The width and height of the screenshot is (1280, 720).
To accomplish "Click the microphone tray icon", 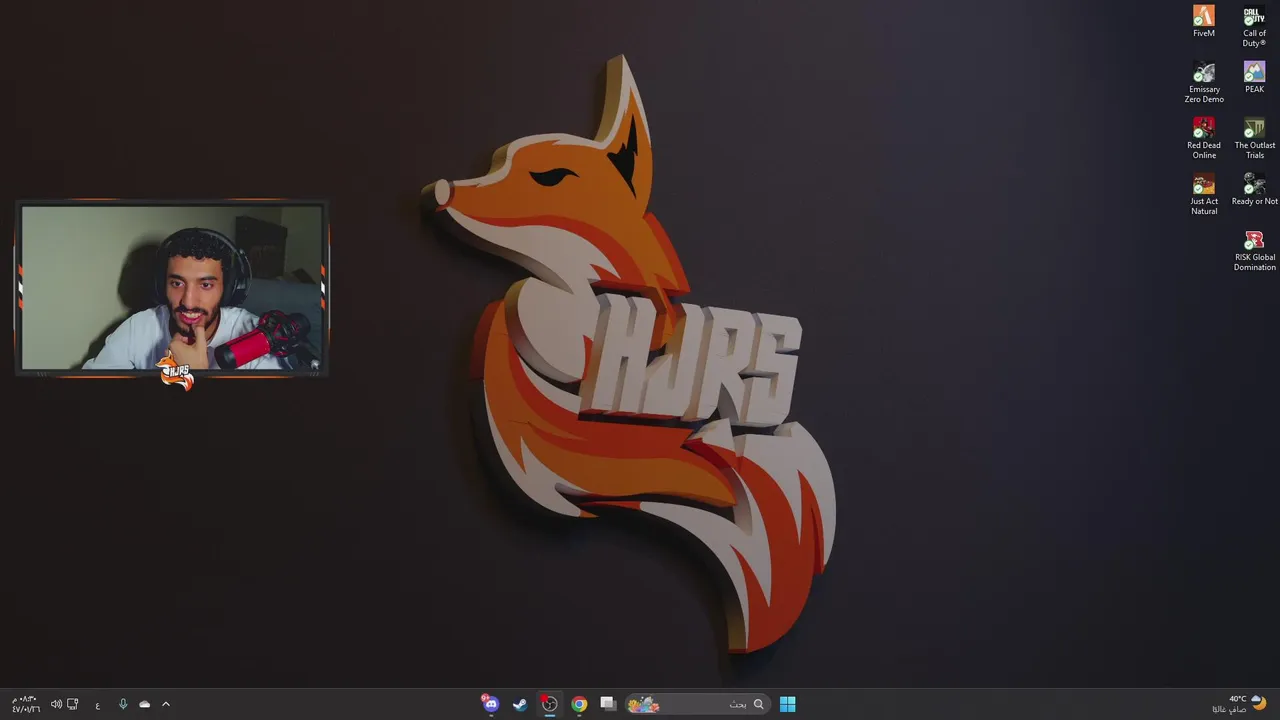I will pyautogui.click(x=123, y=704).
